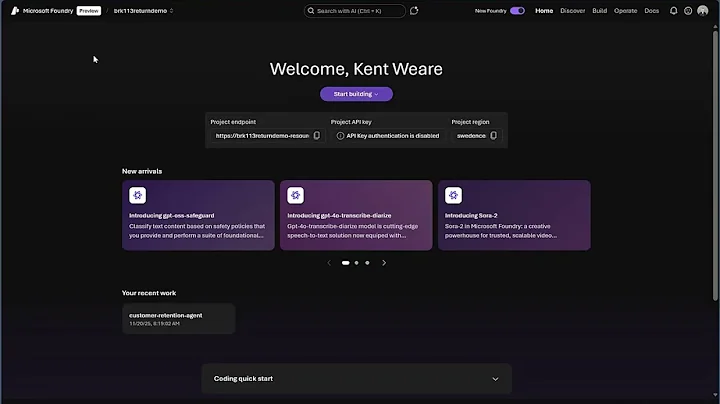Open the Introducing Sora-2 card

pyautogui.click(x=514, y=215)
